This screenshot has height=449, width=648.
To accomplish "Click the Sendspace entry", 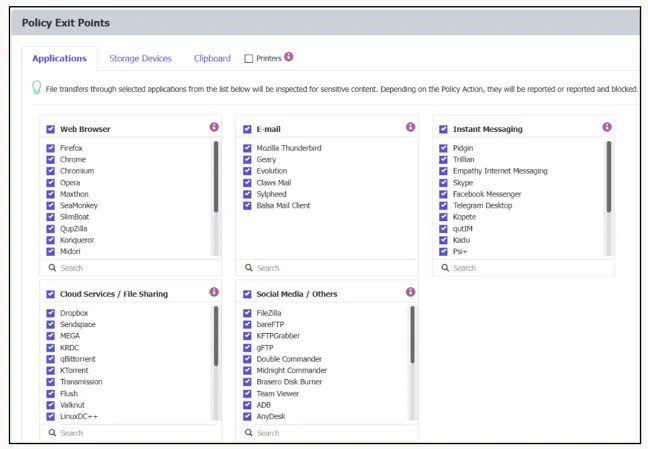I will coord(78,324).
